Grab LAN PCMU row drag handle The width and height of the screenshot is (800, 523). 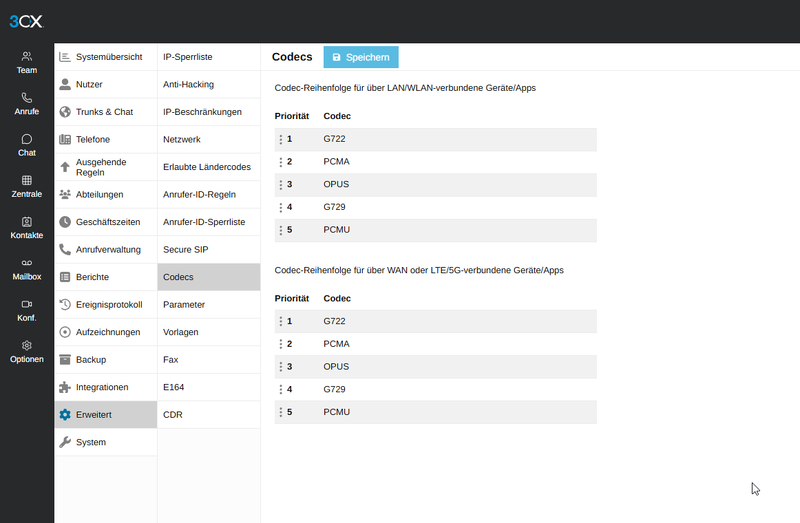[281, 230]
